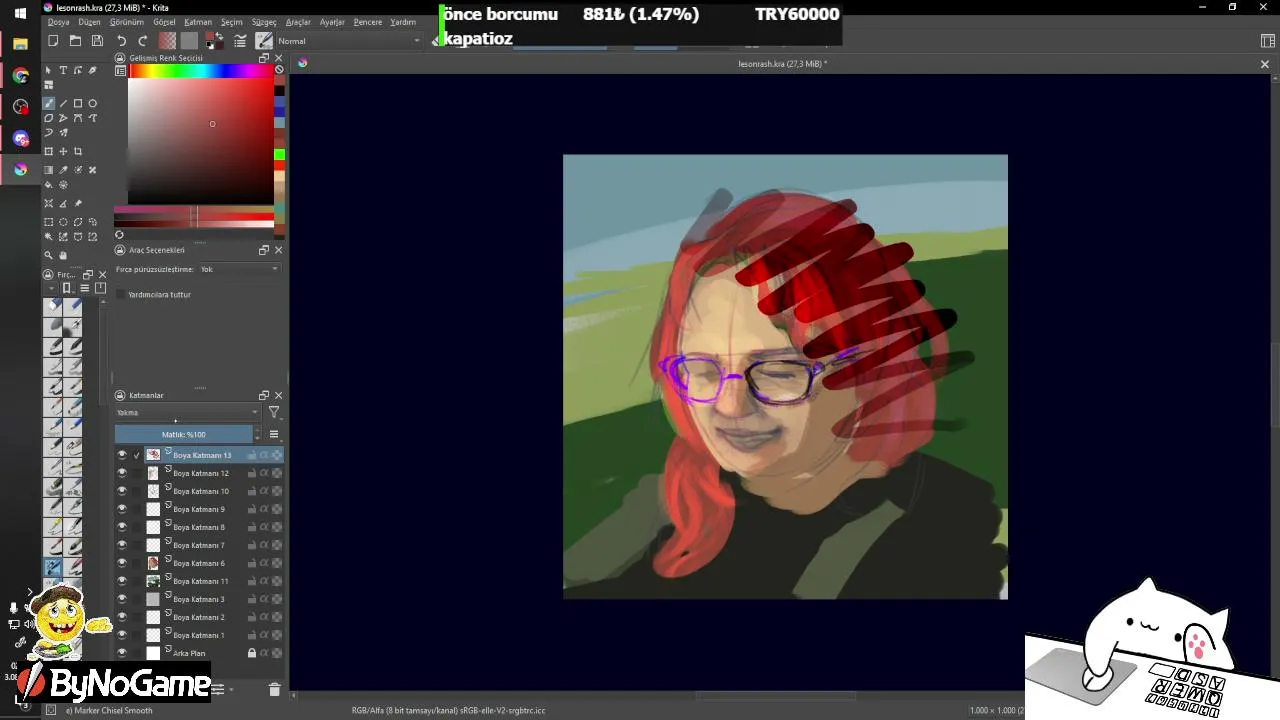
Task: Close the Katmanlar docker panel
Action: point(278,395)
